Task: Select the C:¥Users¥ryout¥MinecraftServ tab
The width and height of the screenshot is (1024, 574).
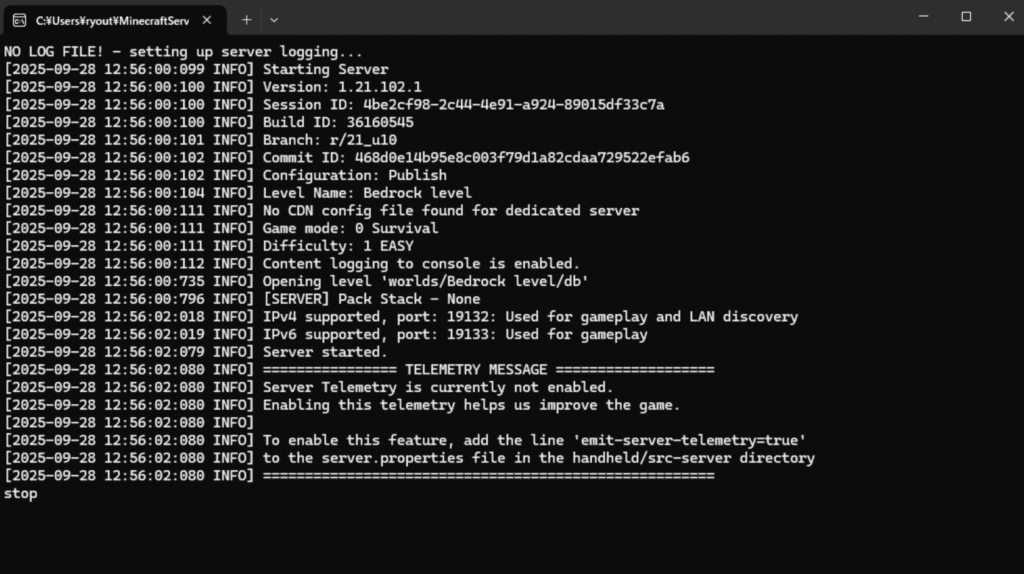Action: [x=110, y=19]
